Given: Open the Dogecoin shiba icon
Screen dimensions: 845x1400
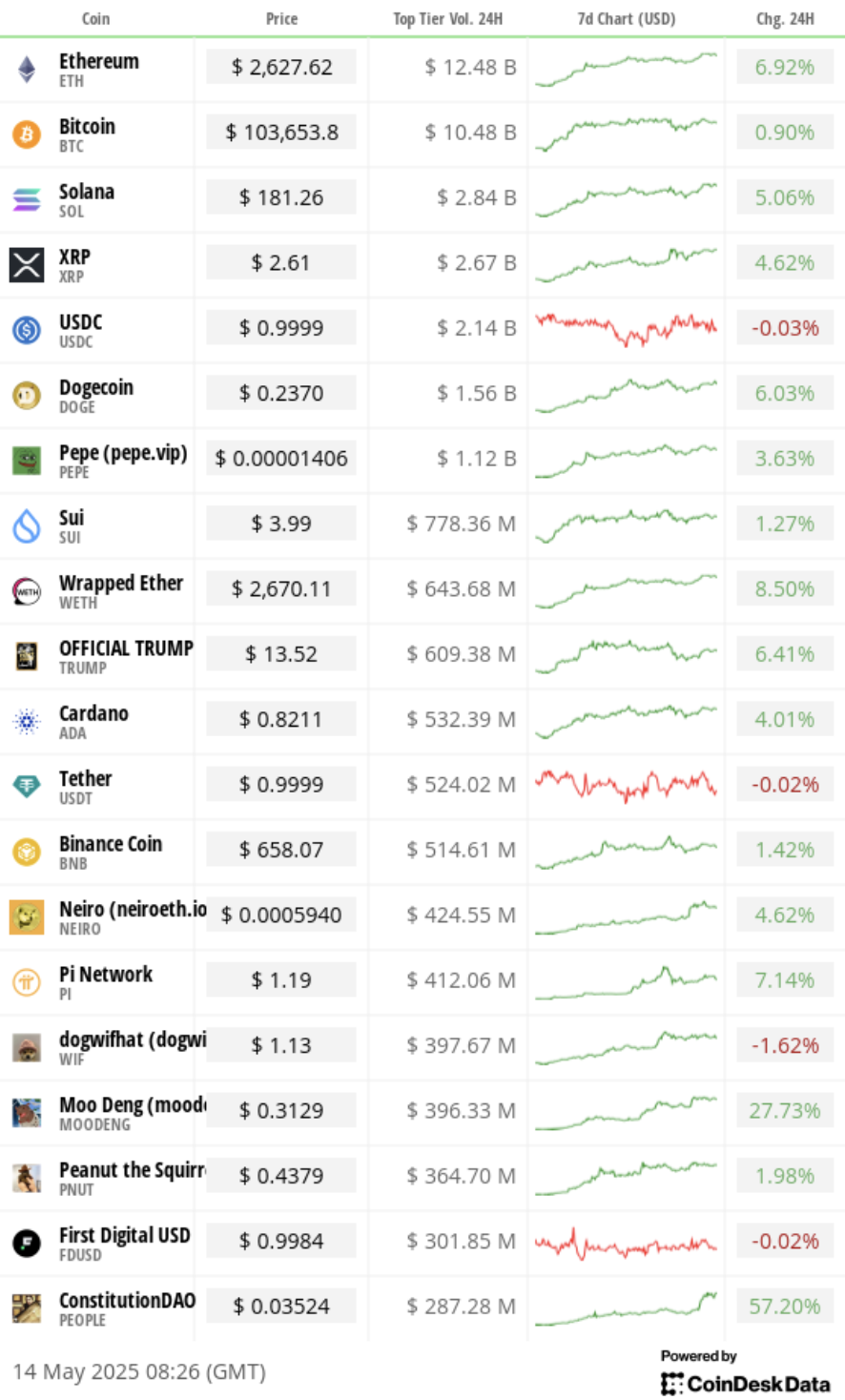Looking at the screenshot, I should [x=27, y=395].
